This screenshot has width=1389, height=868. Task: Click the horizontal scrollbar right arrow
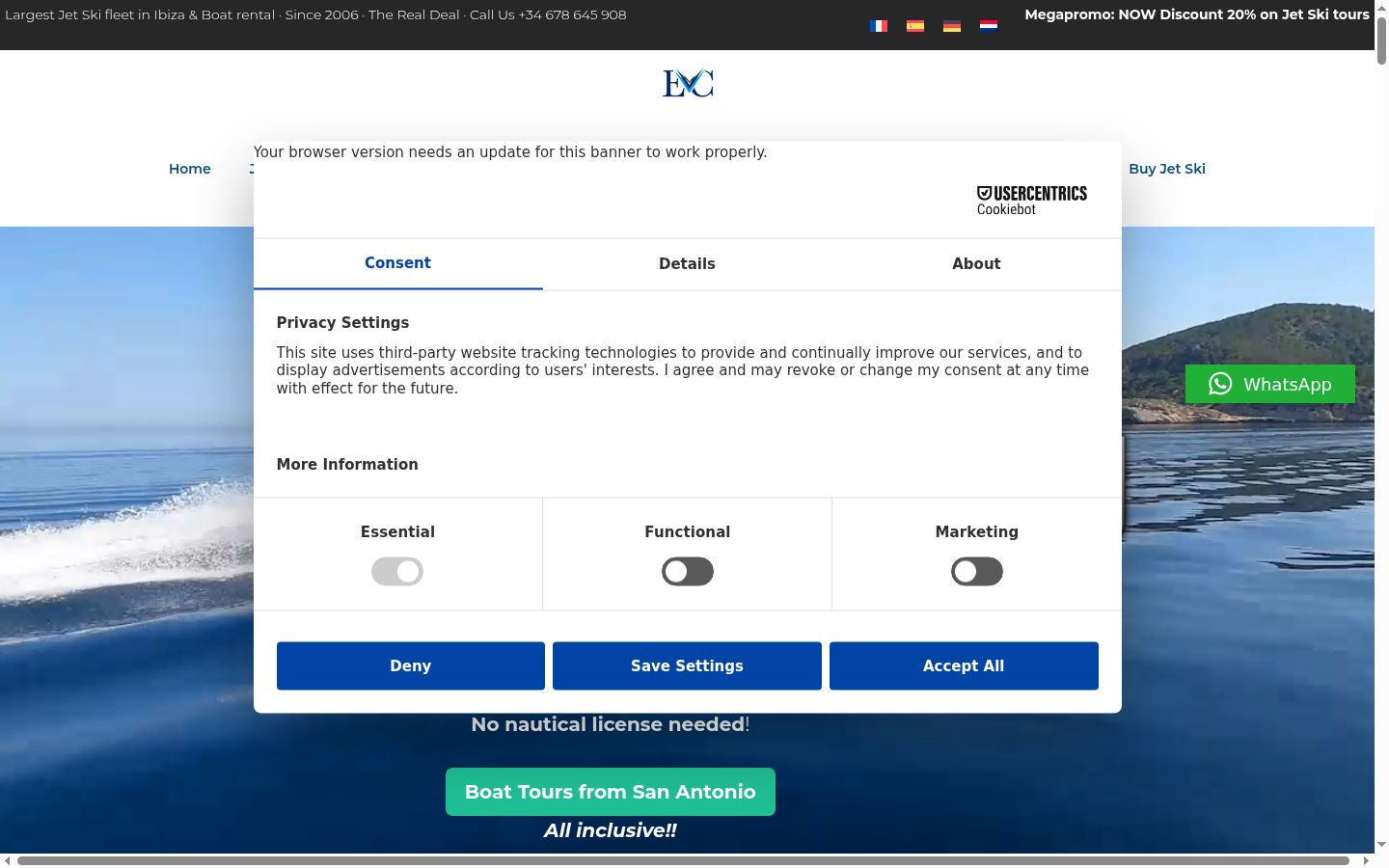tap(1366, 860)
